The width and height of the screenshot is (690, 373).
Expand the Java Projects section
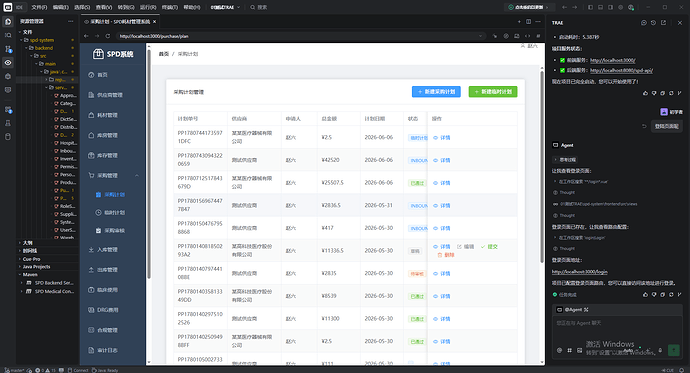click(x=36, y=267)
